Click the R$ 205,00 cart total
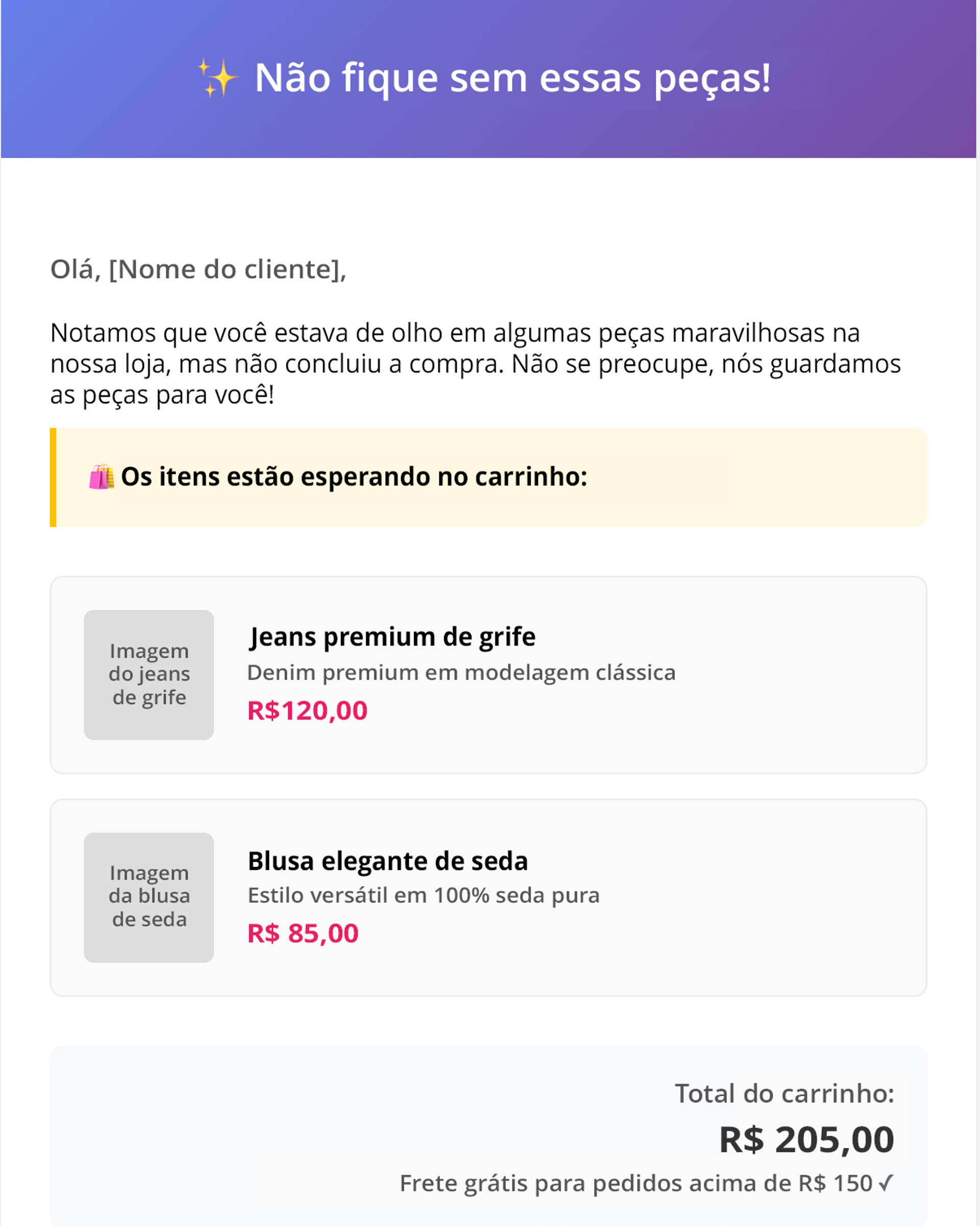980x1226 pixels. [x=806, y=1140]
